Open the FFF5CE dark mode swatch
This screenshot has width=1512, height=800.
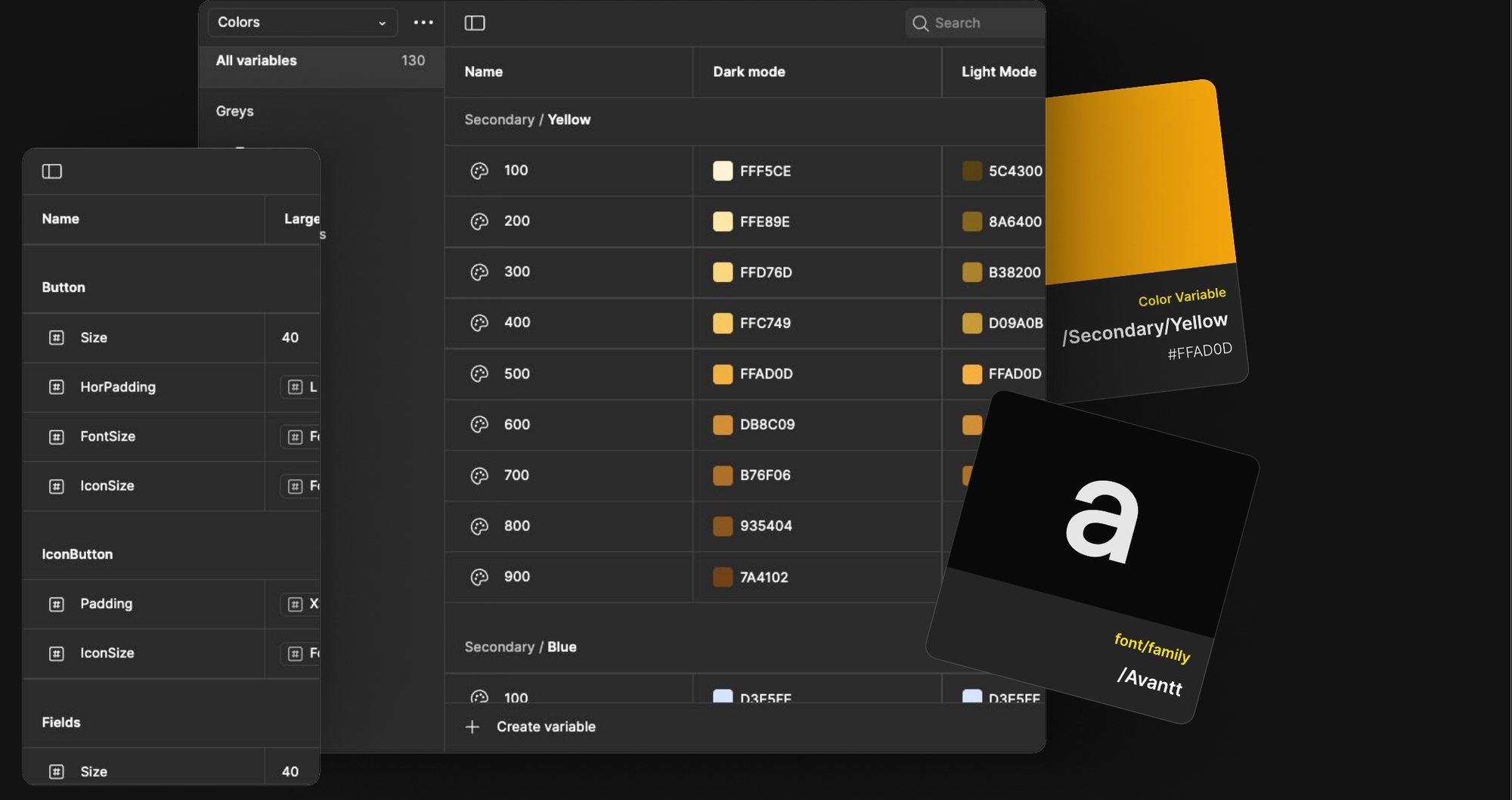click(x=723, y=171)
